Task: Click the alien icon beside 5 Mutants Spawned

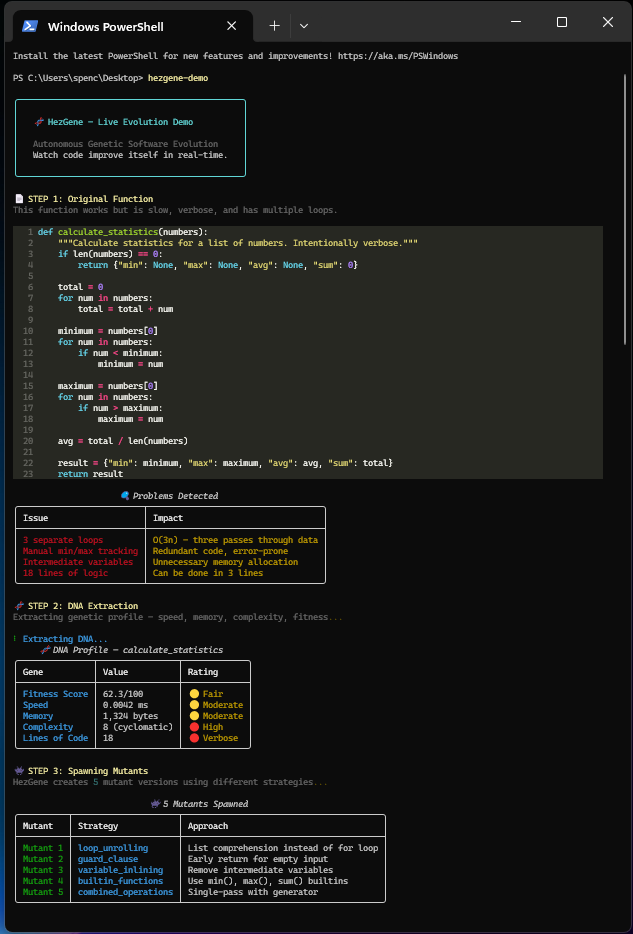Action: [156, 804]
